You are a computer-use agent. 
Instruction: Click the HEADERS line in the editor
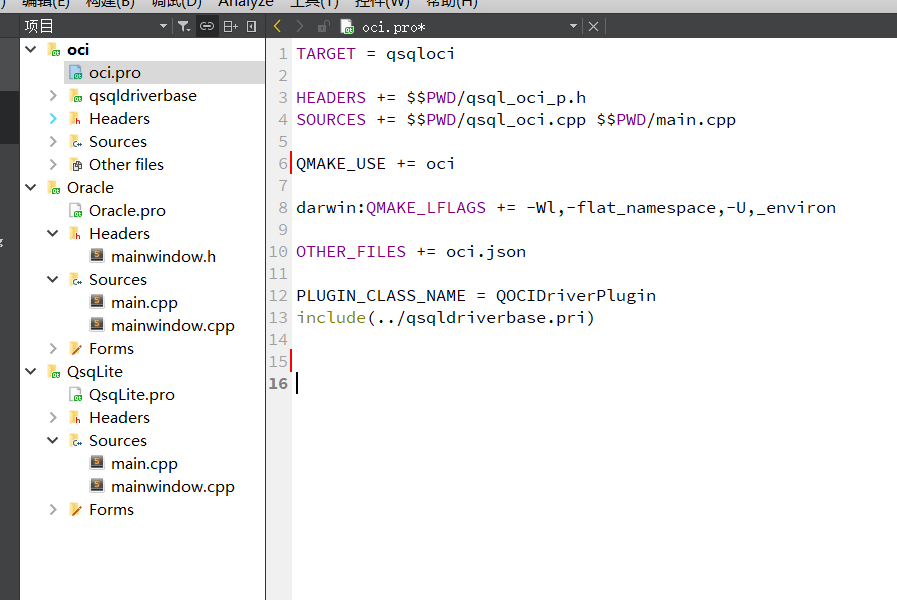441,98
